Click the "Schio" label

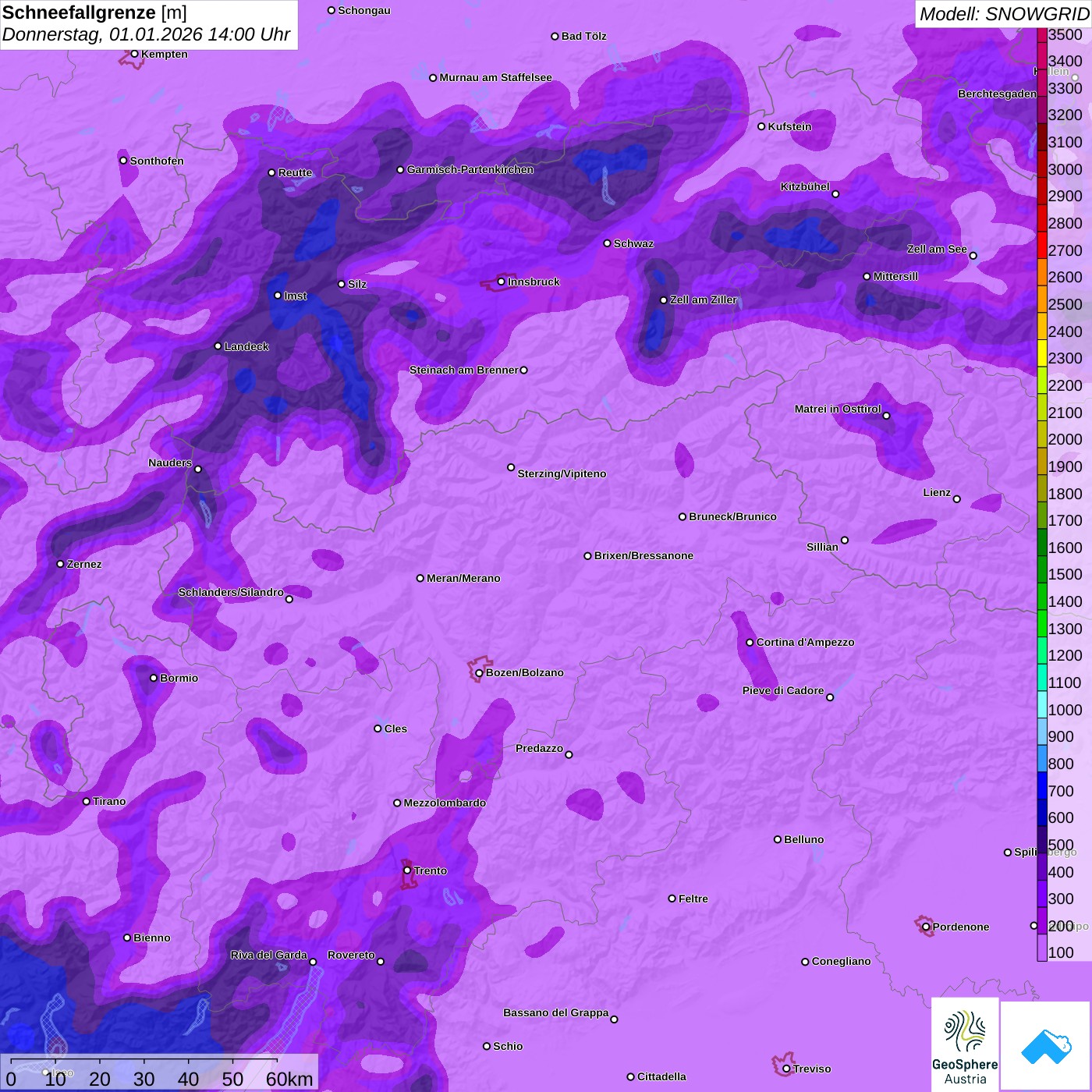[508, 1046]
